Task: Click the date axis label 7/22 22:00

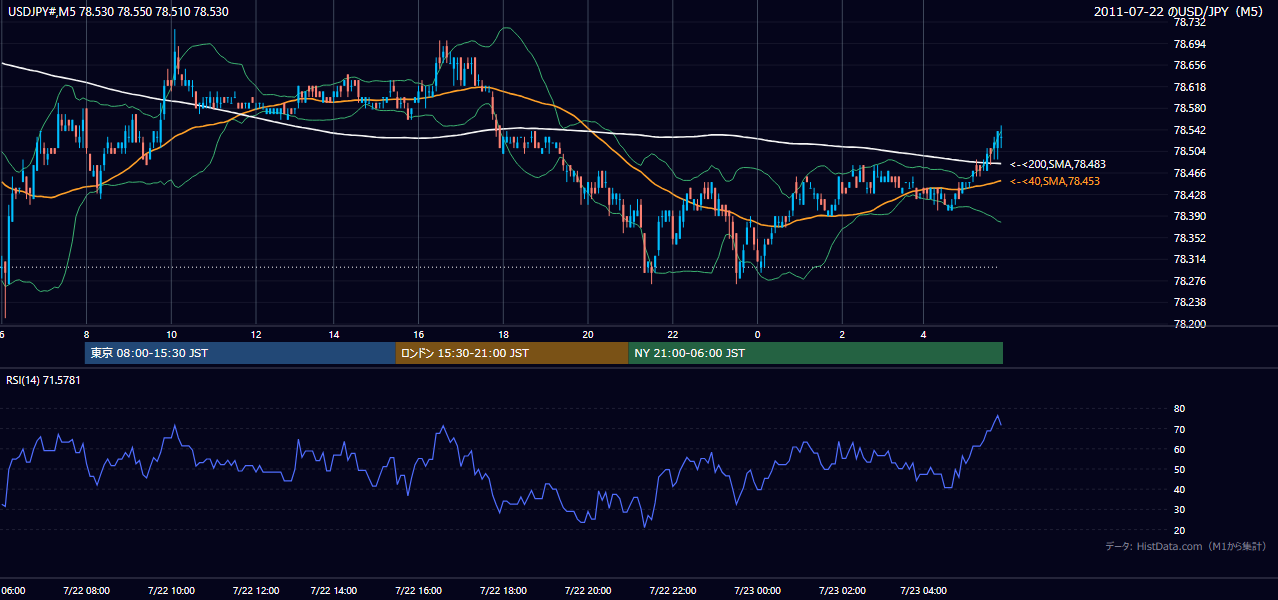Action: coord(672,590)
